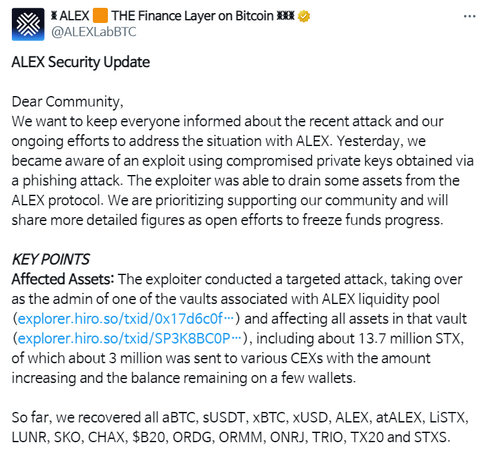Image resolution: width=489 pixels, height=454 pixels.
Task: Open the ALEX profile avatar
Action: pos(28,24)
